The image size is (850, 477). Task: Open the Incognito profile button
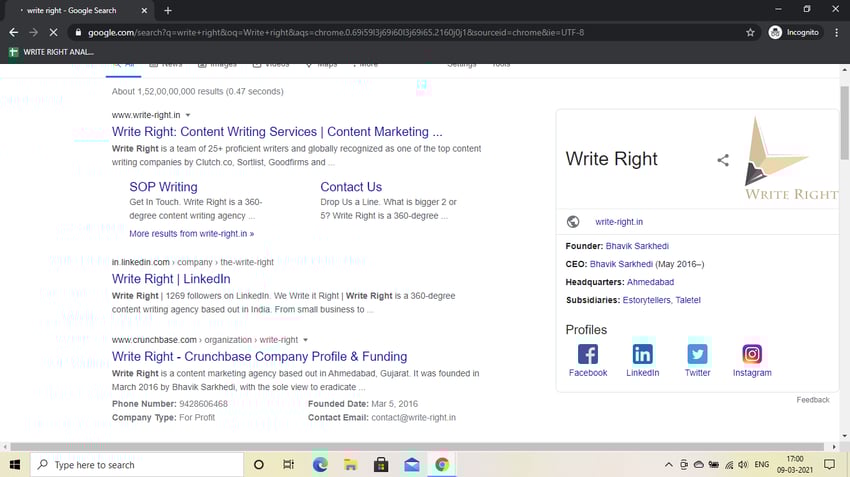tap(795, 33)
